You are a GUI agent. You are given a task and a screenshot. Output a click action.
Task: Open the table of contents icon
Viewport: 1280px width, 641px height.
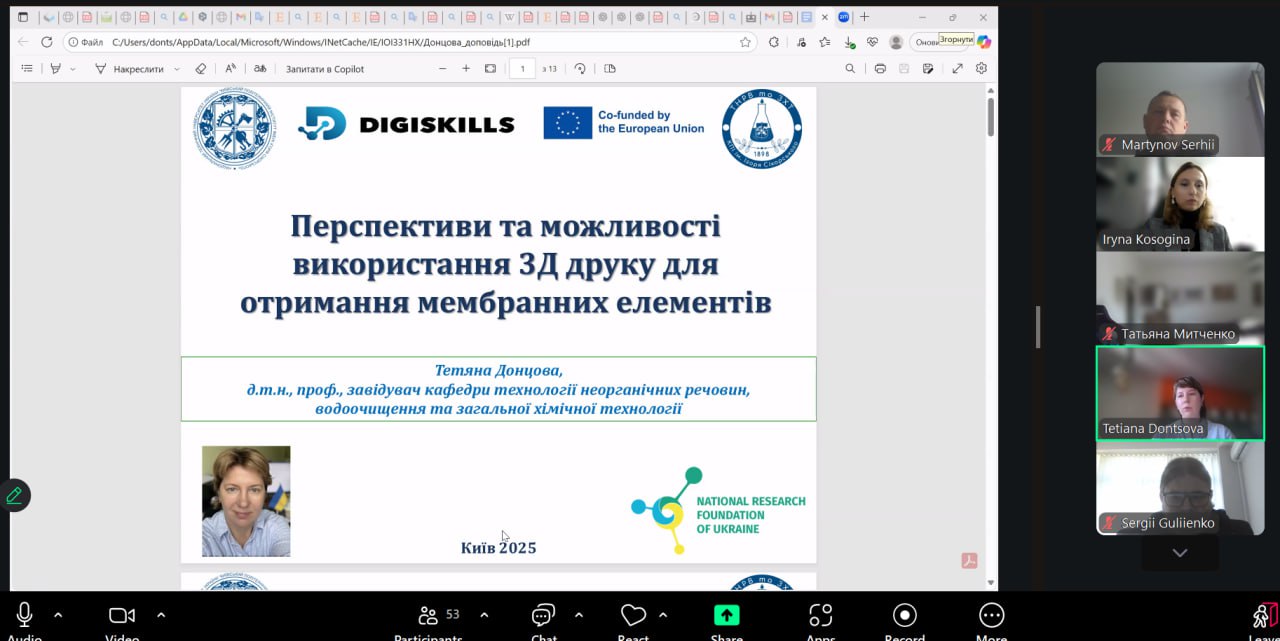pyautogui.click(x=27, y=69)
